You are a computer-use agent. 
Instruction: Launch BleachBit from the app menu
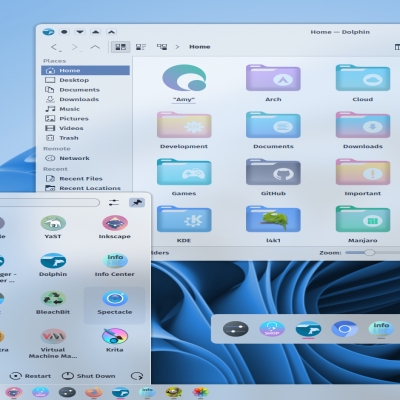(53, 298)
